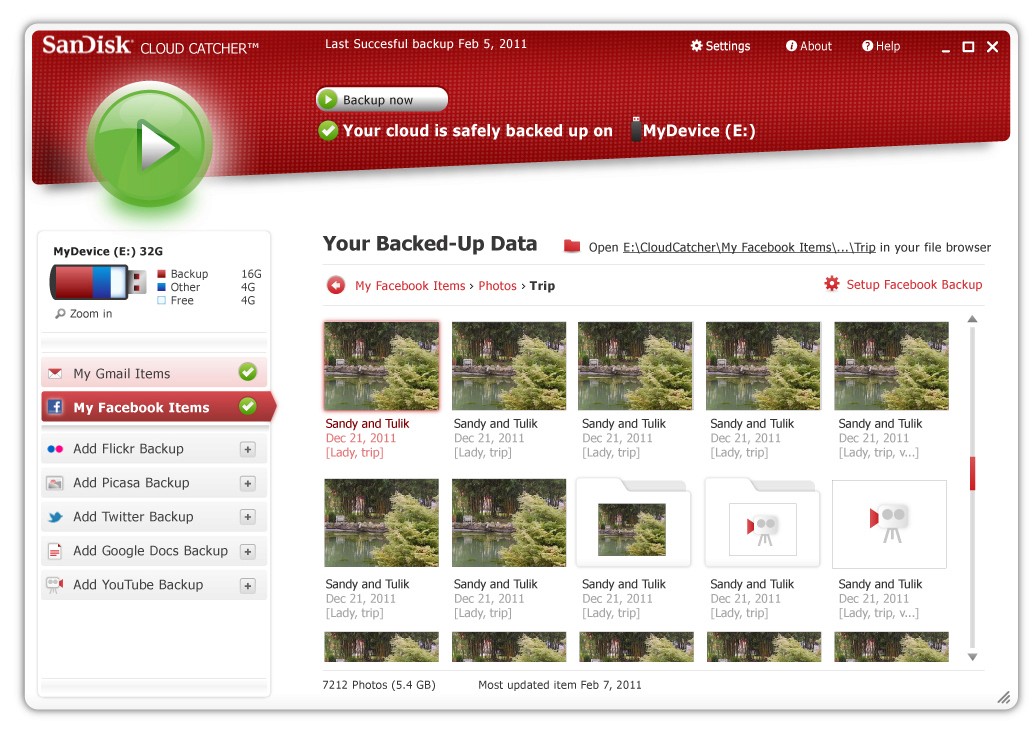The width and height of the screenshot is (1032, 738).
Task: Click the green checkmark on My Gmail Items
Action: tap(247, 372)
